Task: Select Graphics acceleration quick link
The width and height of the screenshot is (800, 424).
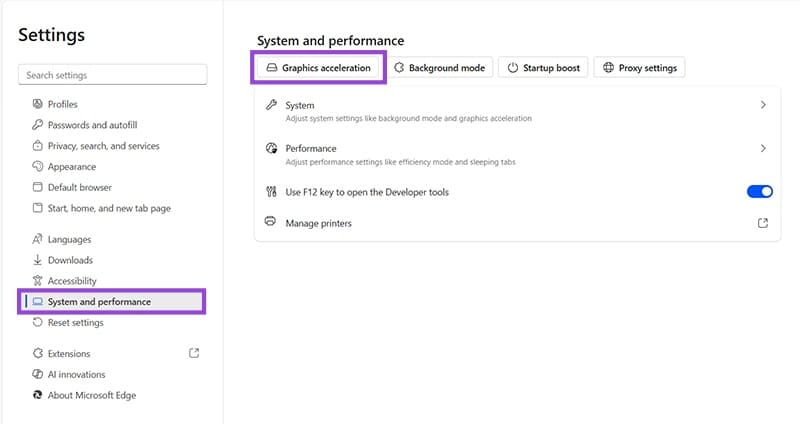Action: click(318, 68)
